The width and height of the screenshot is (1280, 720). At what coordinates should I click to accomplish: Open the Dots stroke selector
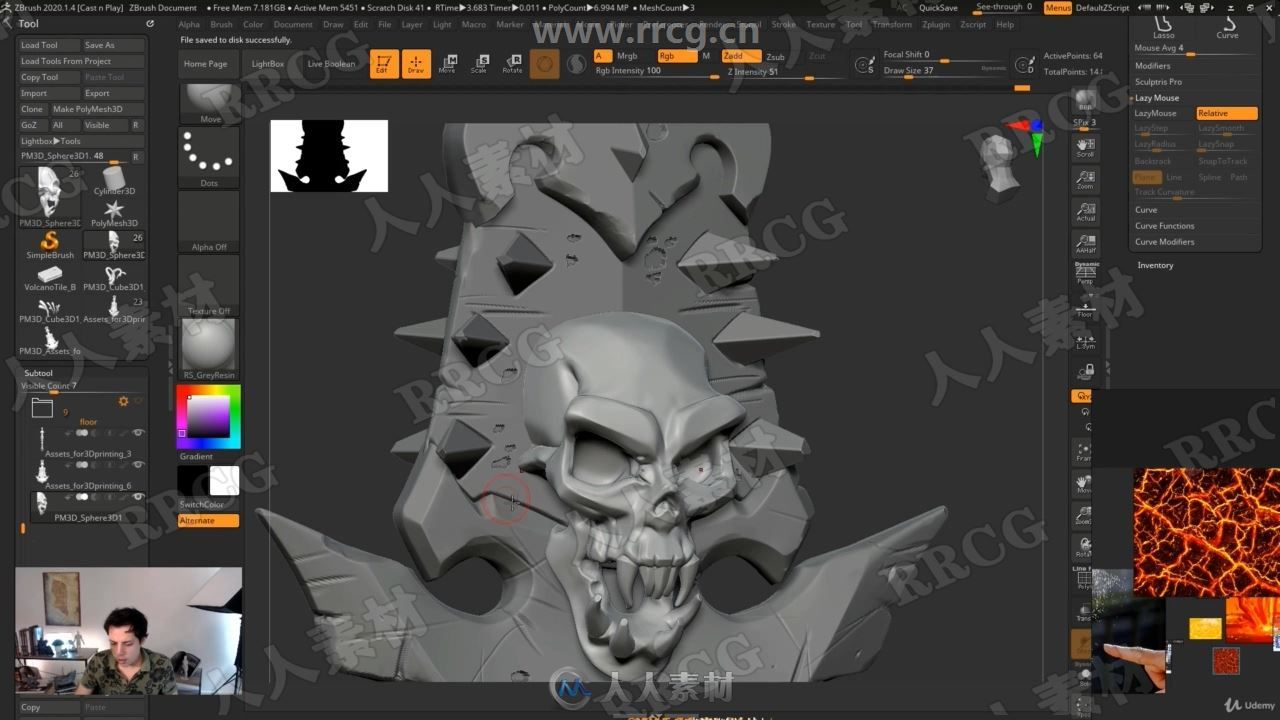tap(209, 157)
